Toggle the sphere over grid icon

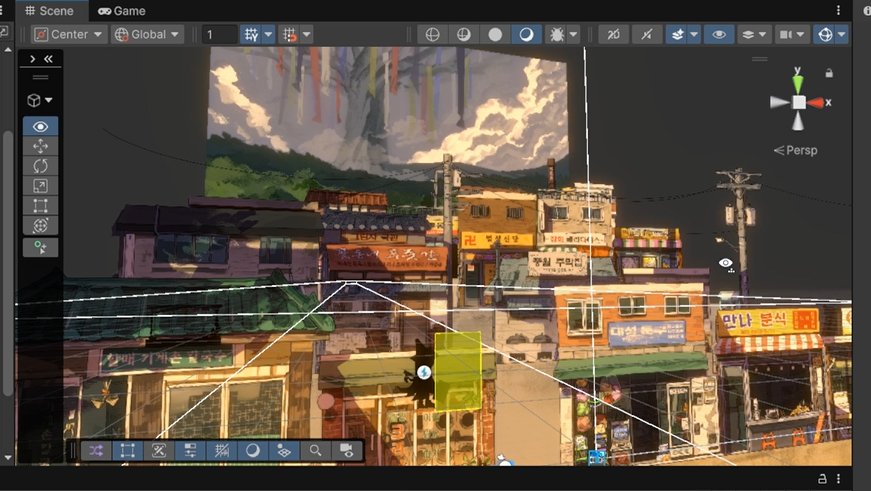284,450
